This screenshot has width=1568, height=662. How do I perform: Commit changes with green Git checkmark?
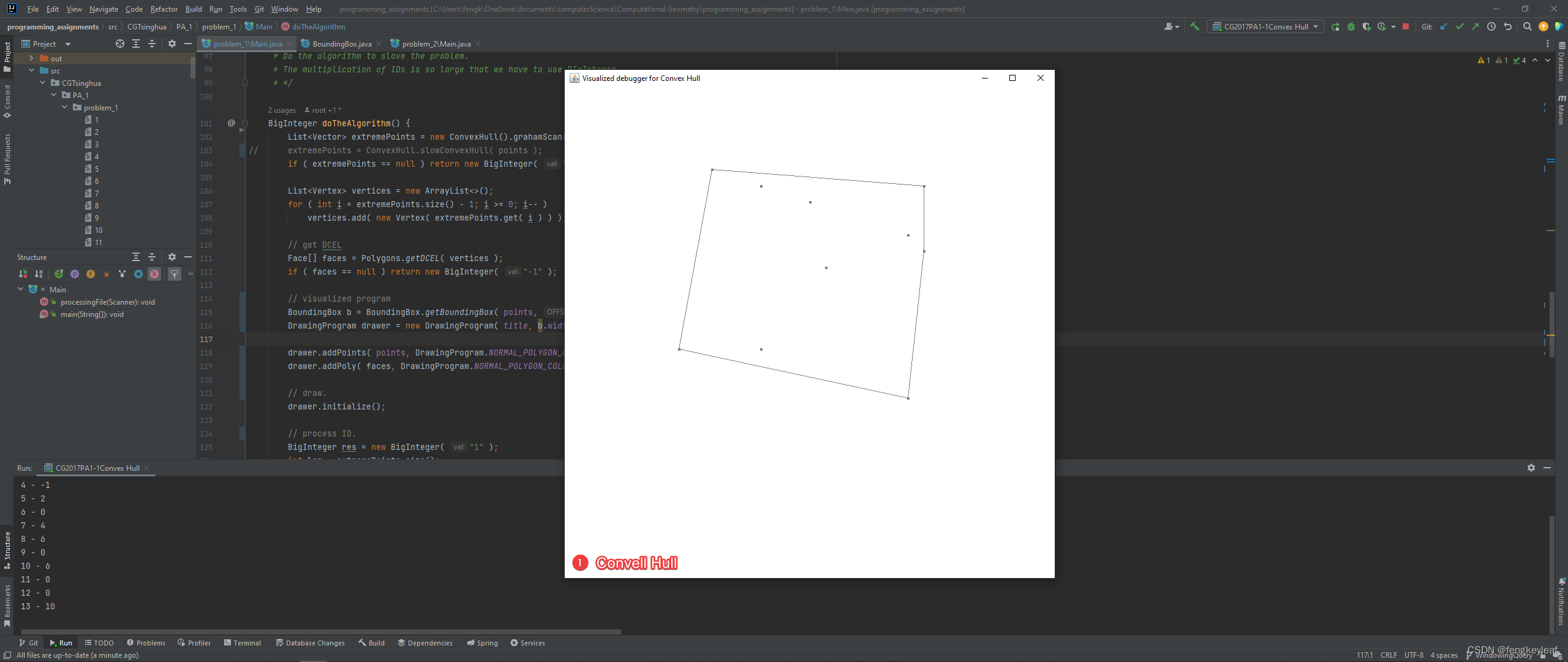tap(1460, 26)
